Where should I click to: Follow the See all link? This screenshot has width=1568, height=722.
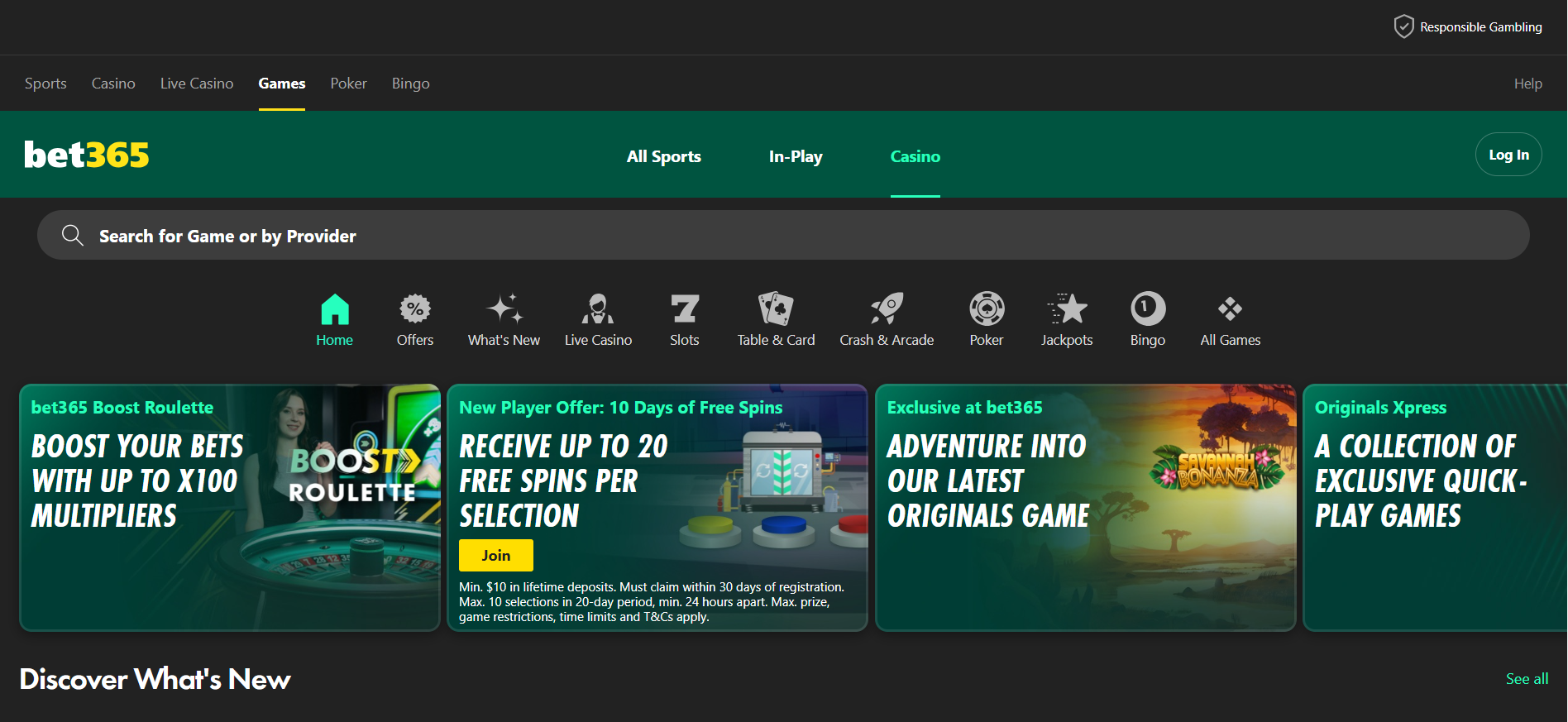(1527, 679)
